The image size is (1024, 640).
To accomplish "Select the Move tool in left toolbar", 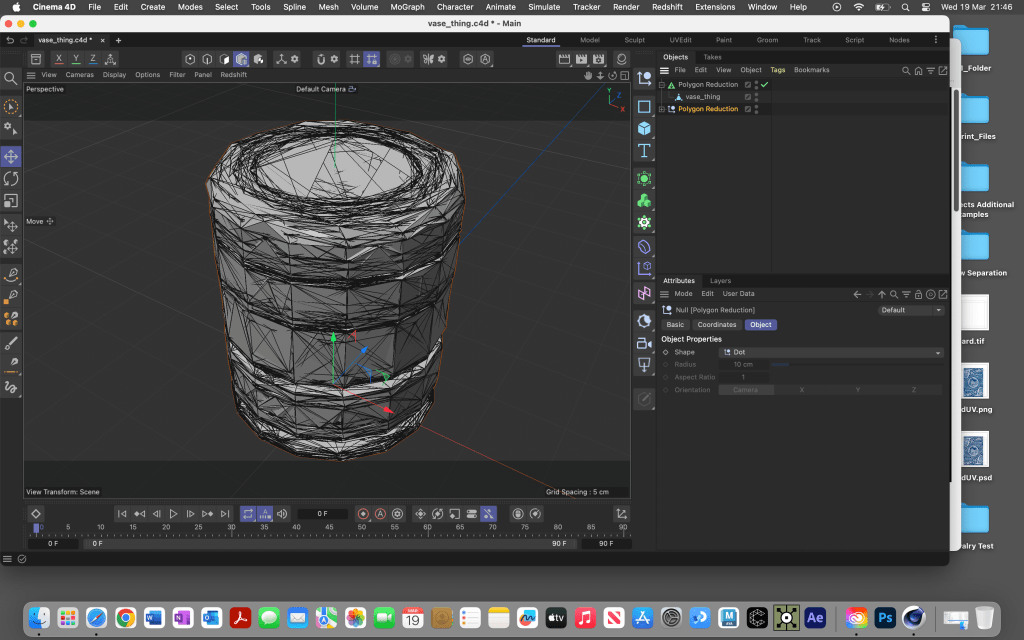I will [11, 157].
